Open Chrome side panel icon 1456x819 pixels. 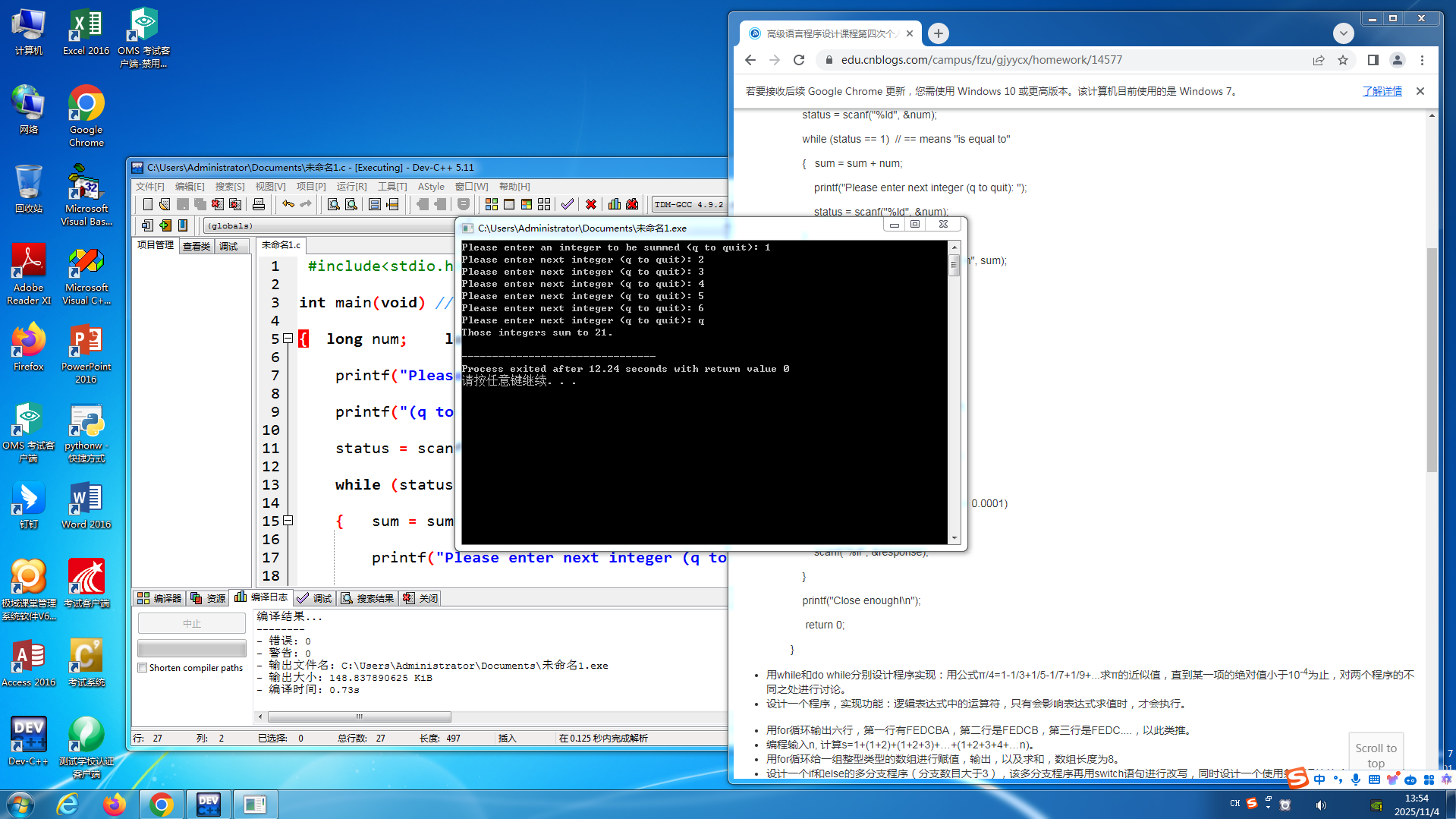[1373, 60]
